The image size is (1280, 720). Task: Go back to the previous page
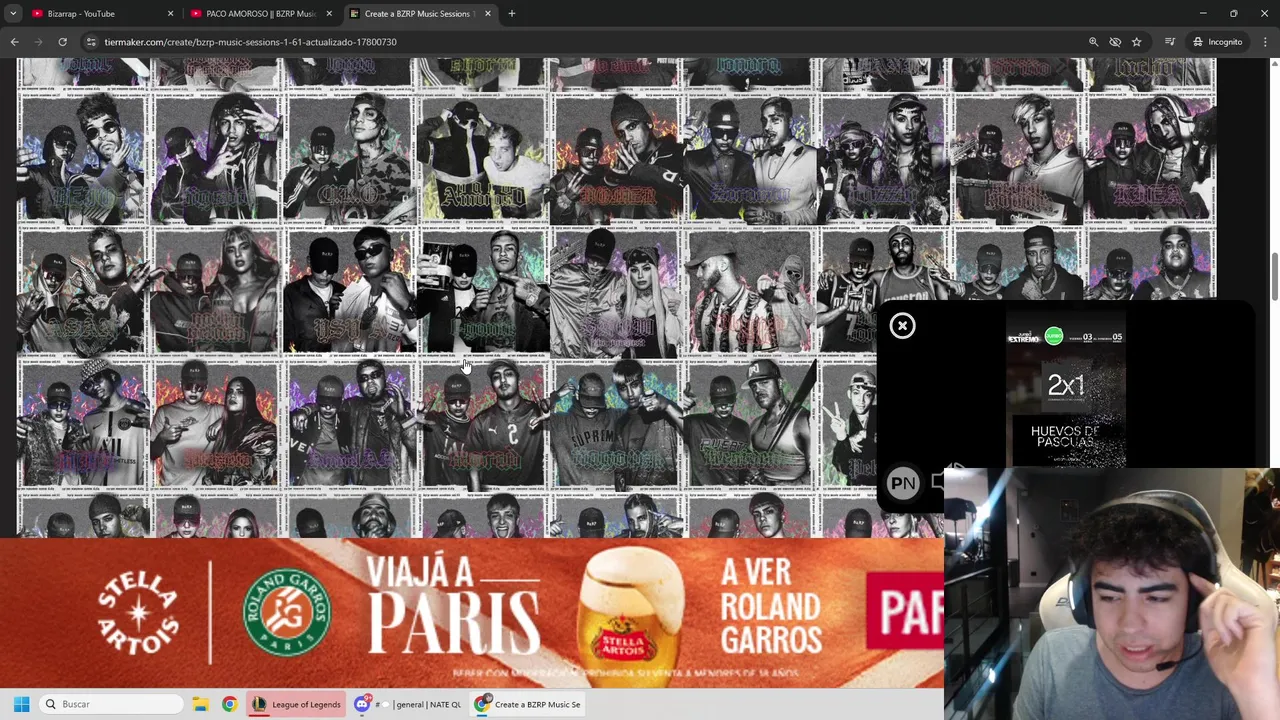click(x=14, y=42)
